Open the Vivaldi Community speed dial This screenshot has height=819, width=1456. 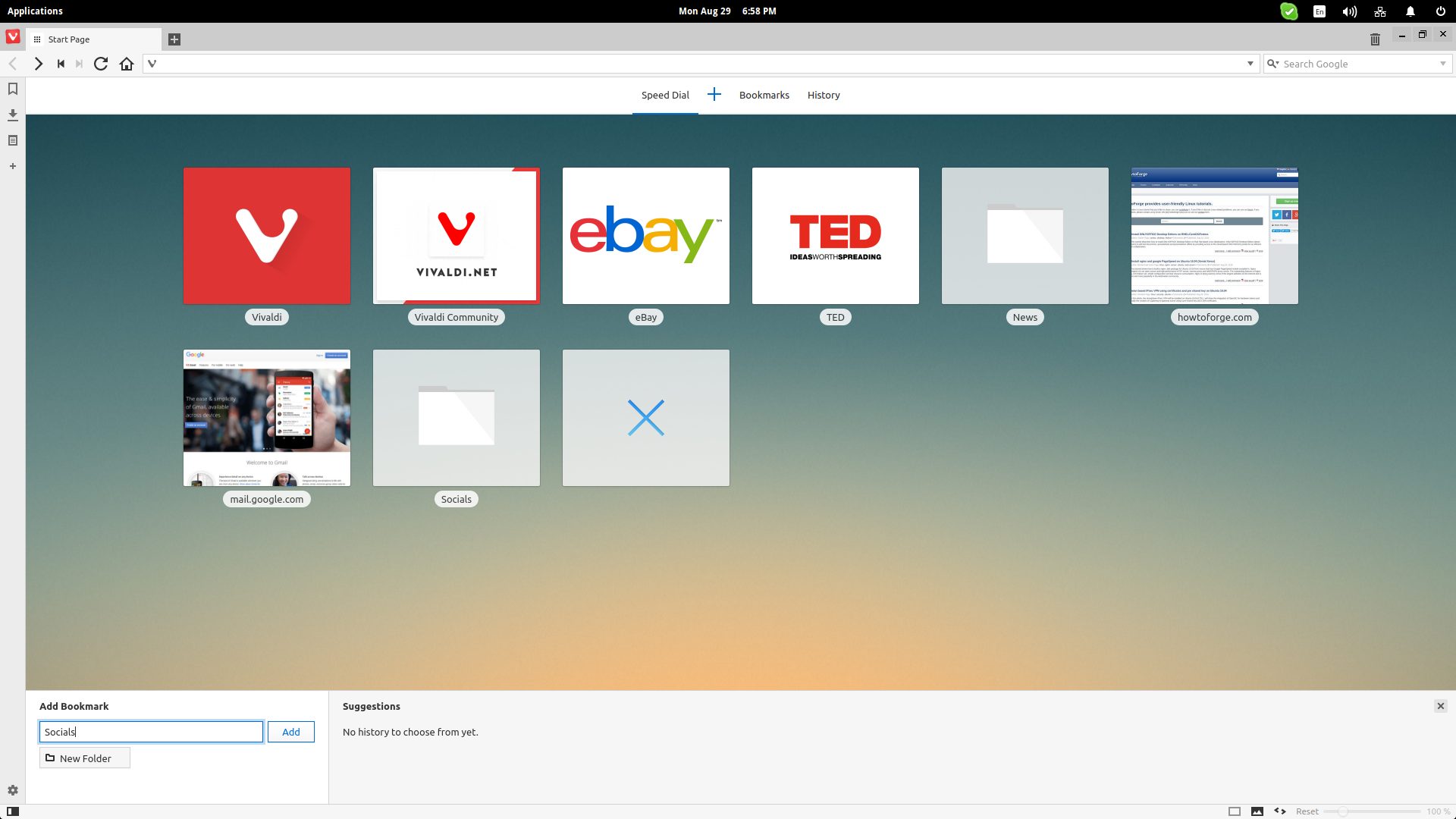pos(457,236)
